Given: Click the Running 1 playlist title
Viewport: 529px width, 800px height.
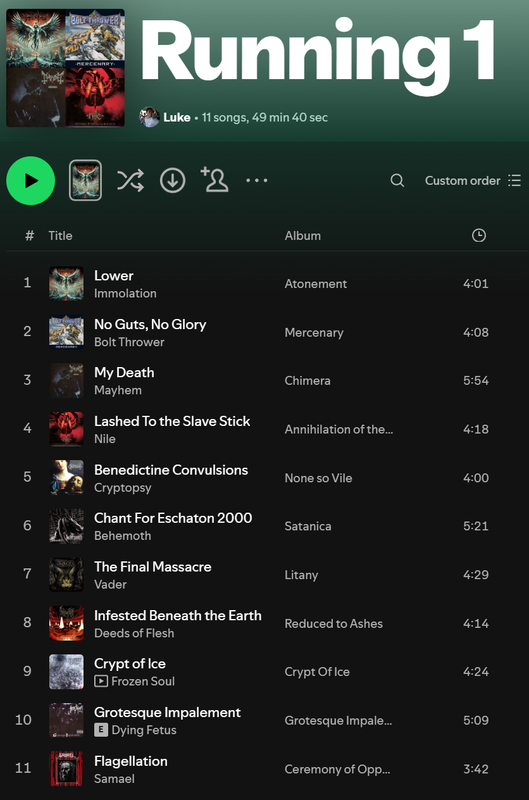Looking at the screenshot, I should click(318, 55).
